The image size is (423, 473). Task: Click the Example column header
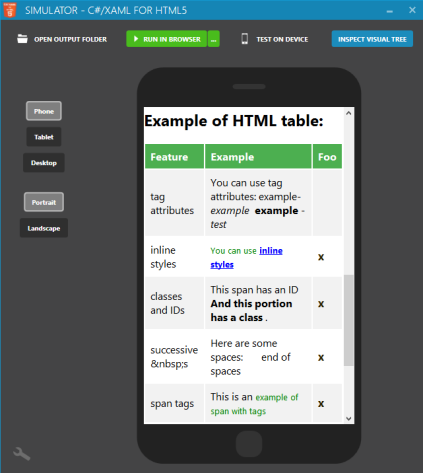click(258, 157)
